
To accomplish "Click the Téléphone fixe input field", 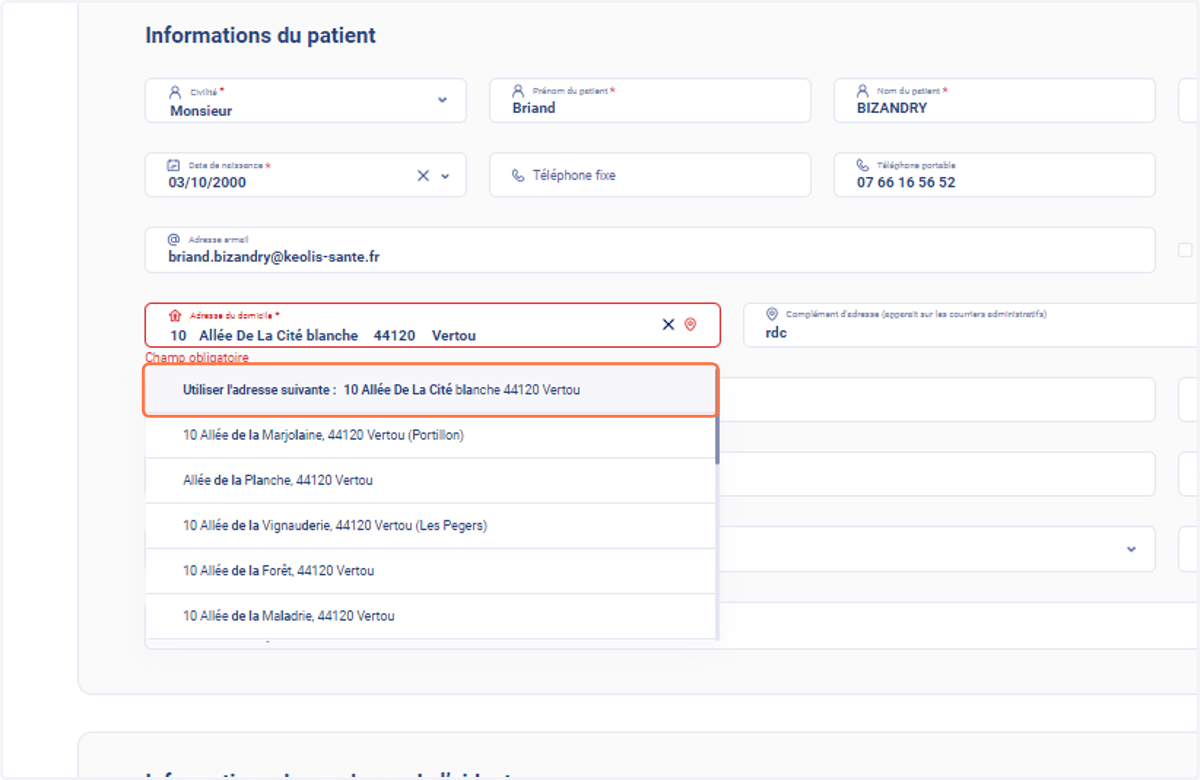I will (x=650, y=175).
